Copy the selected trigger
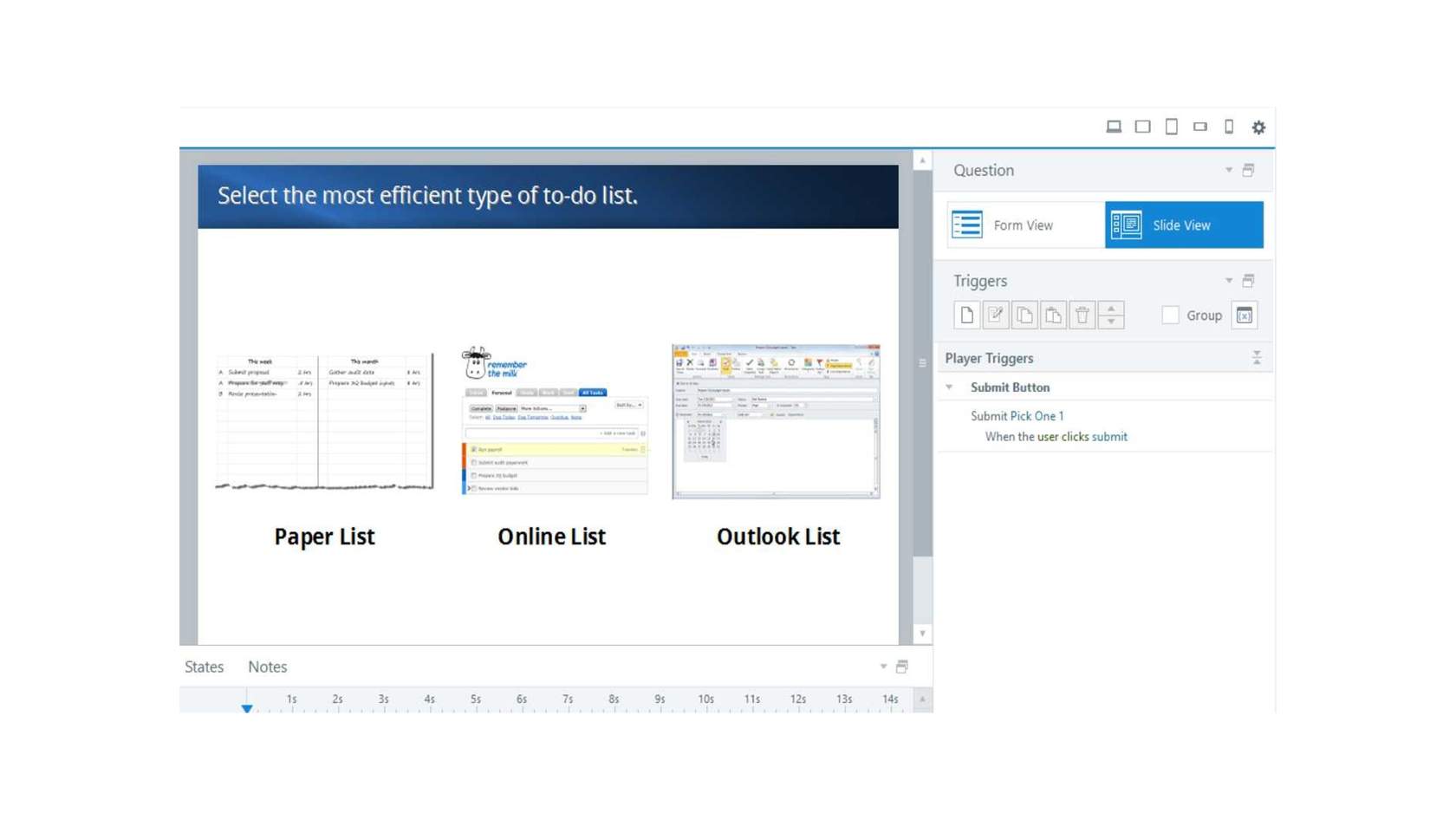The width and height of the screenshot is (1456, 820). (x=1024, y=315)
